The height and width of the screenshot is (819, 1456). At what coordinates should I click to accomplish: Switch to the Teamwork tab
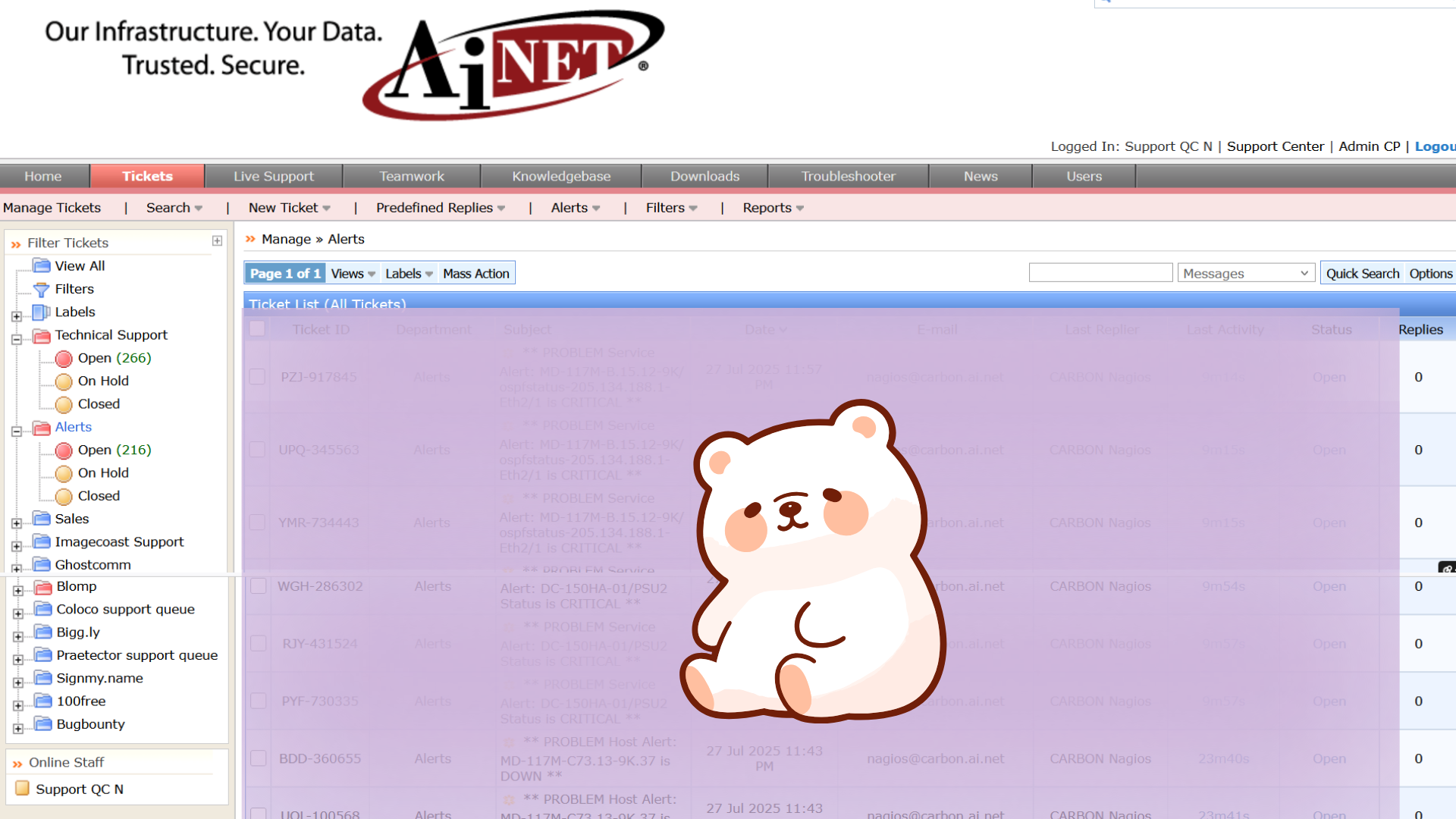(412, 176)
